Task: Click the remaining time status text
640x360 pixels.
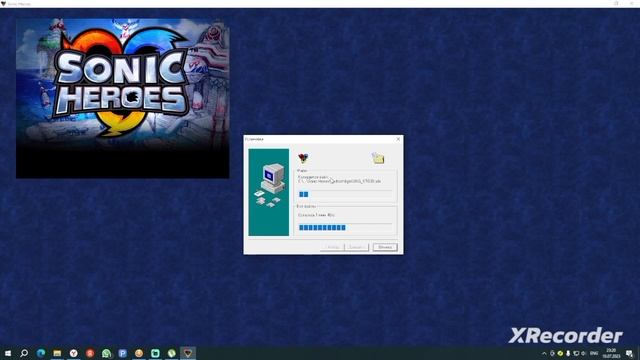Action: (316, 215)
